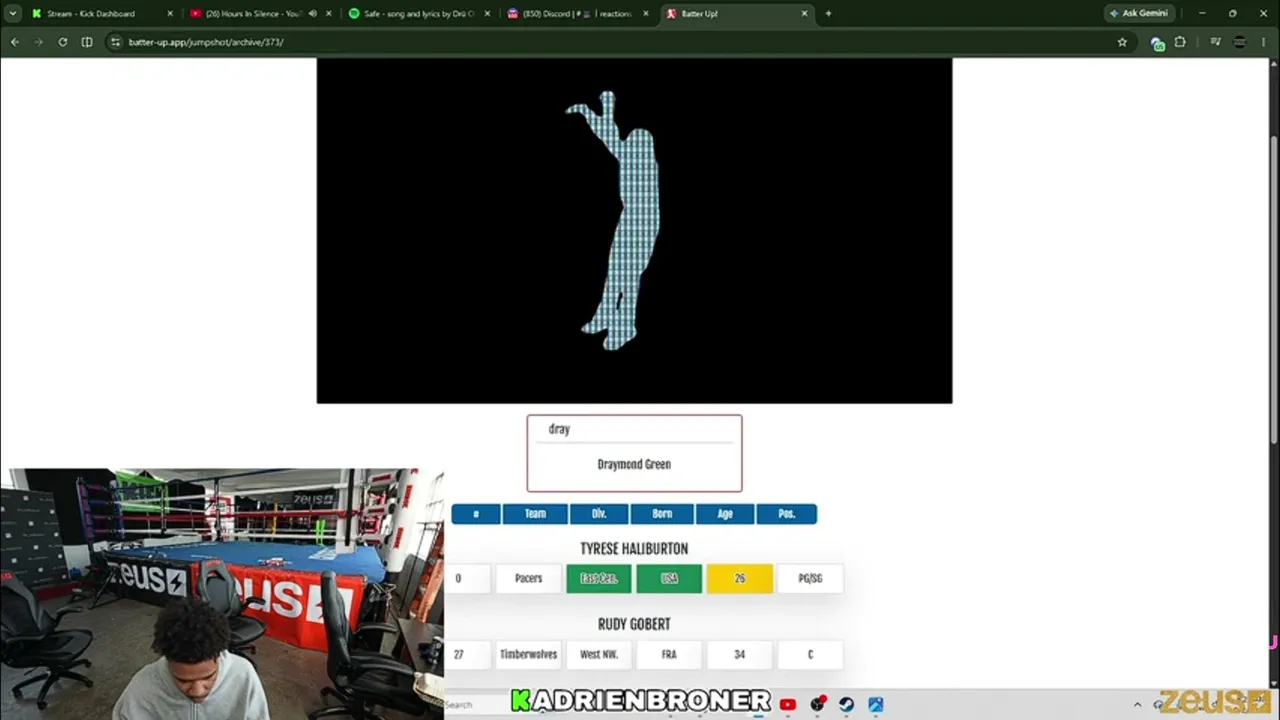The height and width of the screenshot is (720, 1280).
Task: Click the 'Pos.' column header
Action: click(x=787, y=514)
